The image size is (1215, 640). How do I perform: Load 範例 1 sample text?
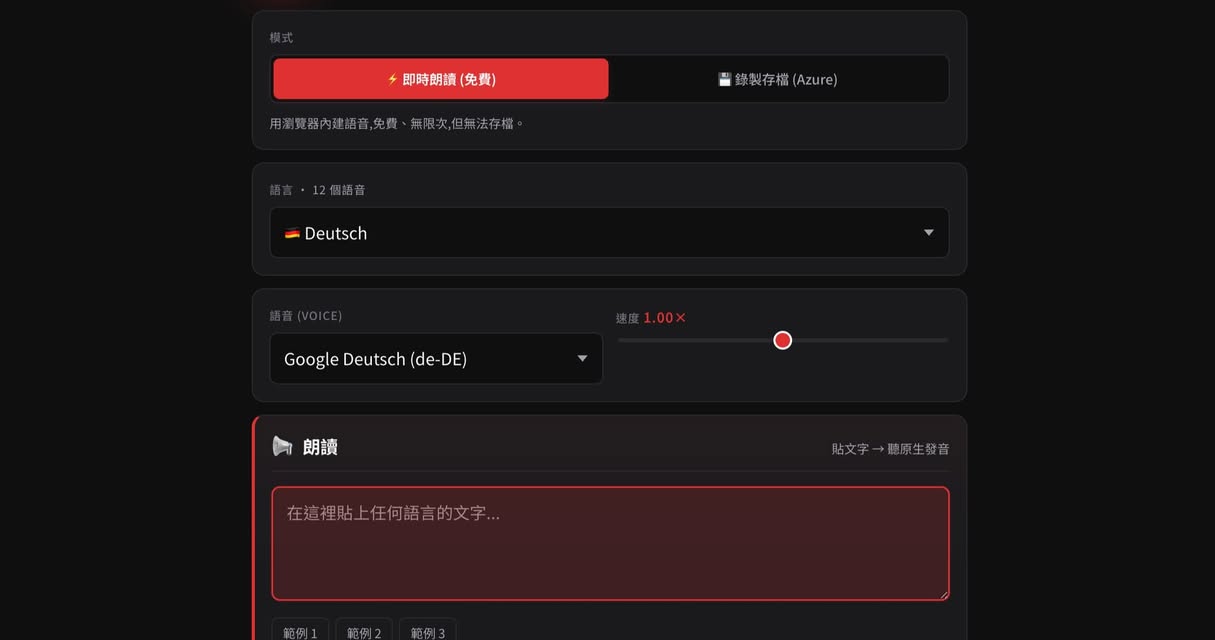coord(300,632)
